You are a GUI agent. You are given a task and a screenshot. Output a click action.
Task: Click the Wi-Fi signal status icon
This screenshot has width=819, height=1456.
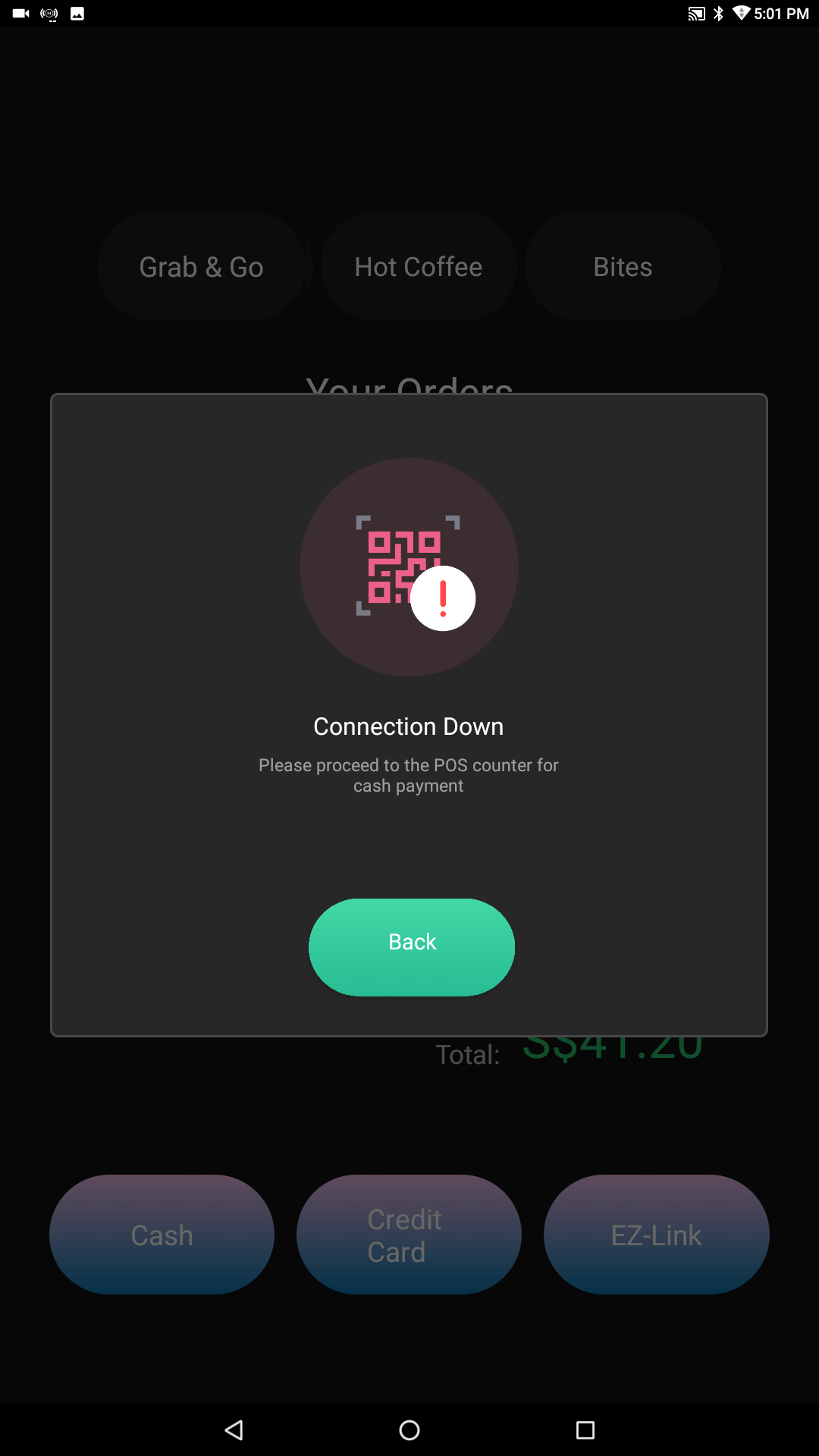point(741,13)
